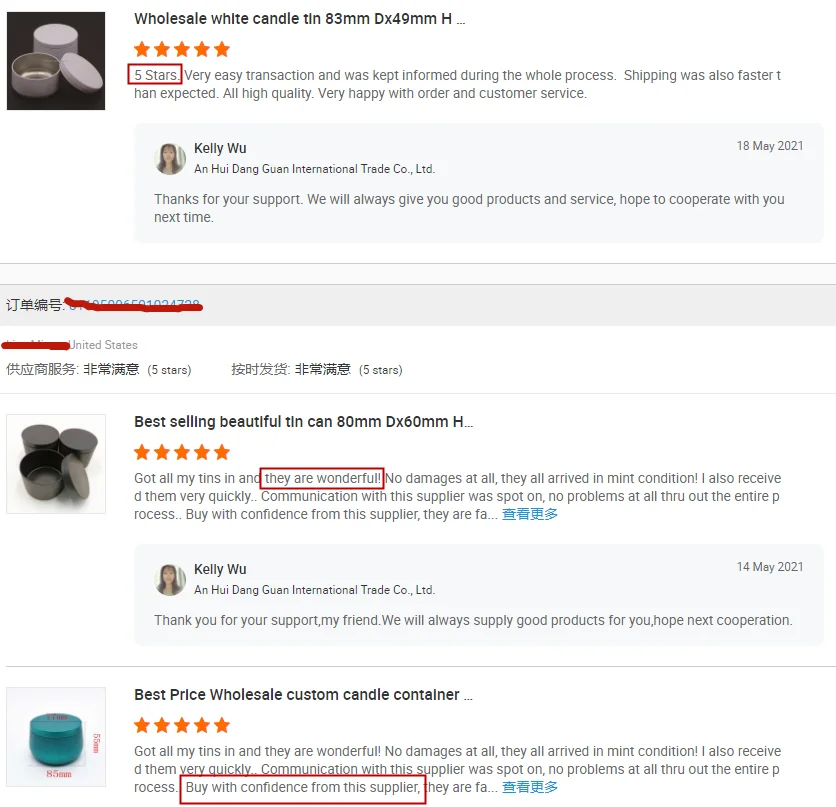Click the star rating under white candle tin
836x807 pixels.
(x=182, y=49)
